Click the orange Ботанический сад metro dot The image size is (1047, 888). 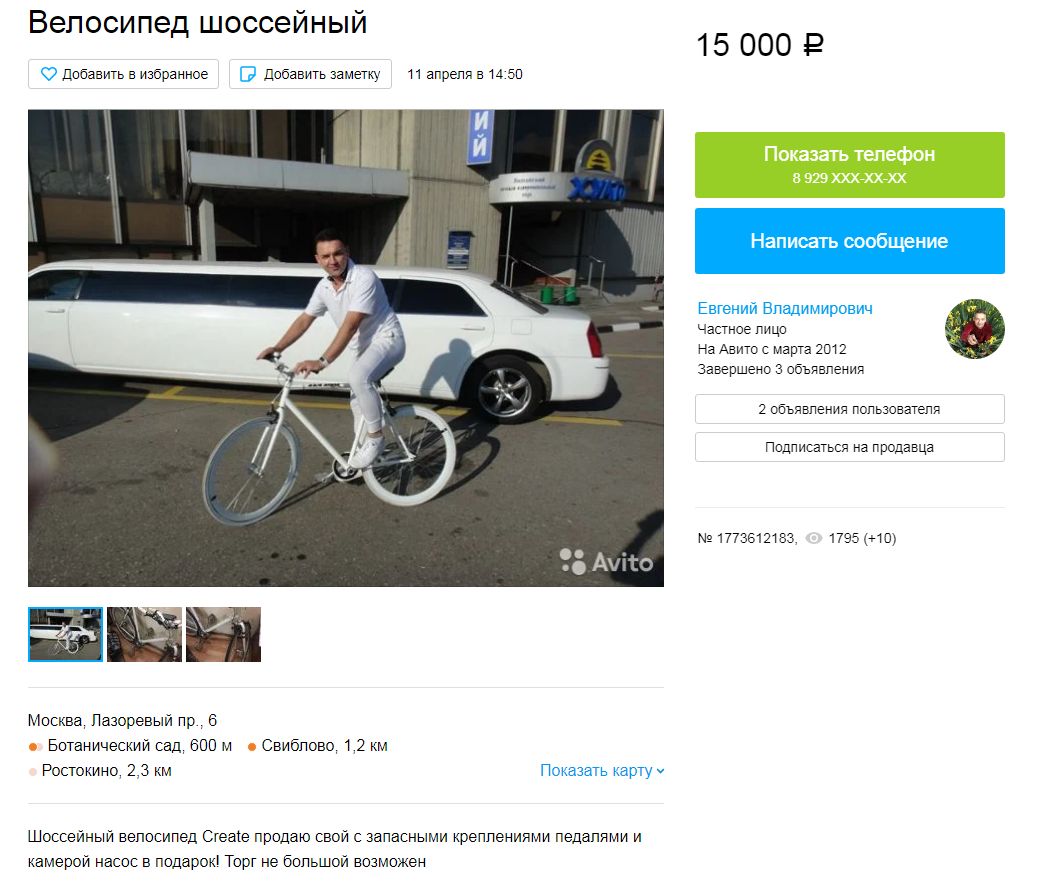pos(35,746)
